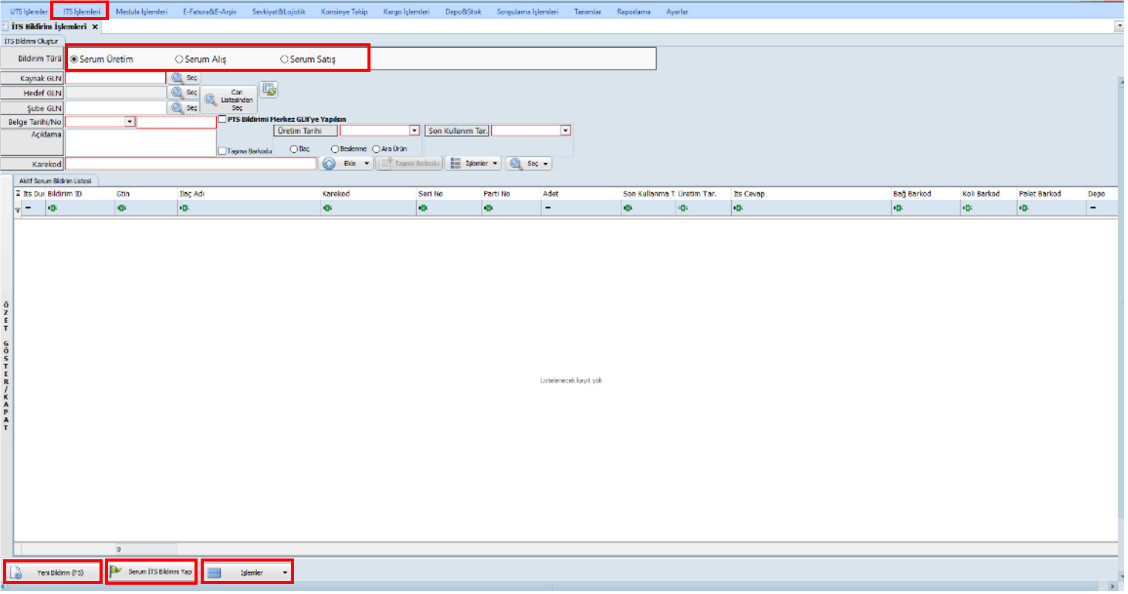
Task: Open the Medula İşlemleri menu
Action: point(141,11)
